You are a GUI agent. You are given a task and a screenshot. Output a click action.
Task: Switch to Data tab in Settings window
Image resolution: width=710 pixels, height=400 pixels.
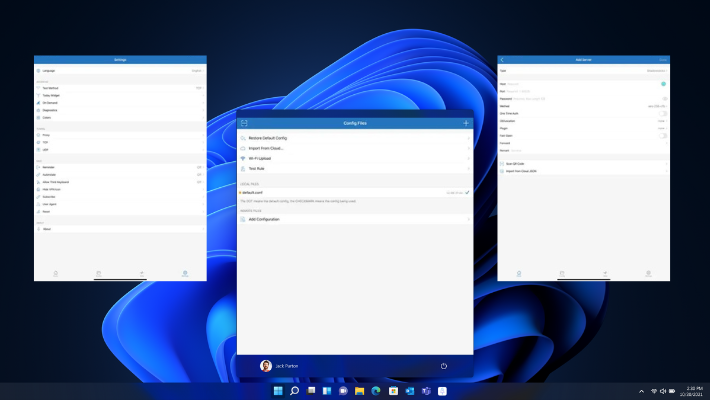click(142, 274)
